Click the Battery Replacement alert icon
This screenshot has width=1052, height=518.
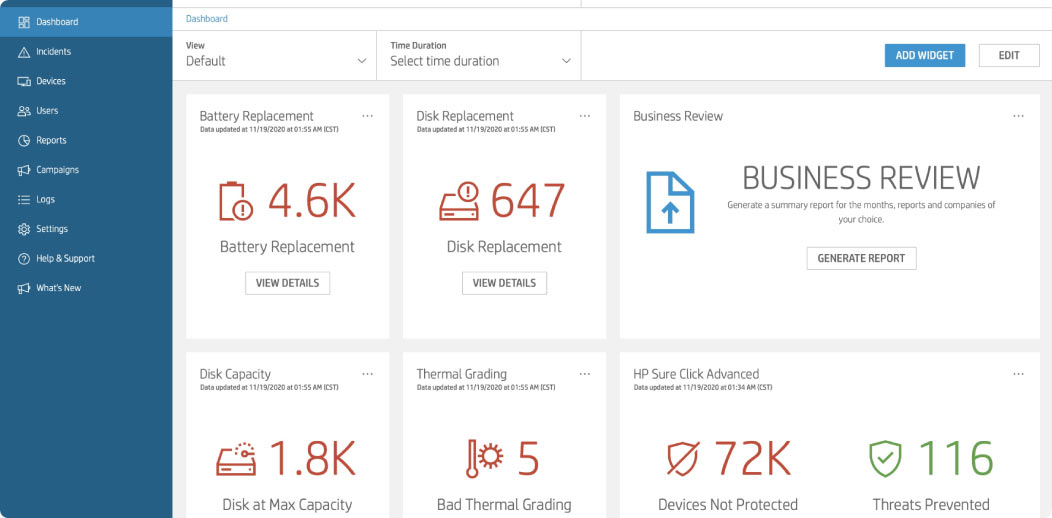click(x=237, y=201)
